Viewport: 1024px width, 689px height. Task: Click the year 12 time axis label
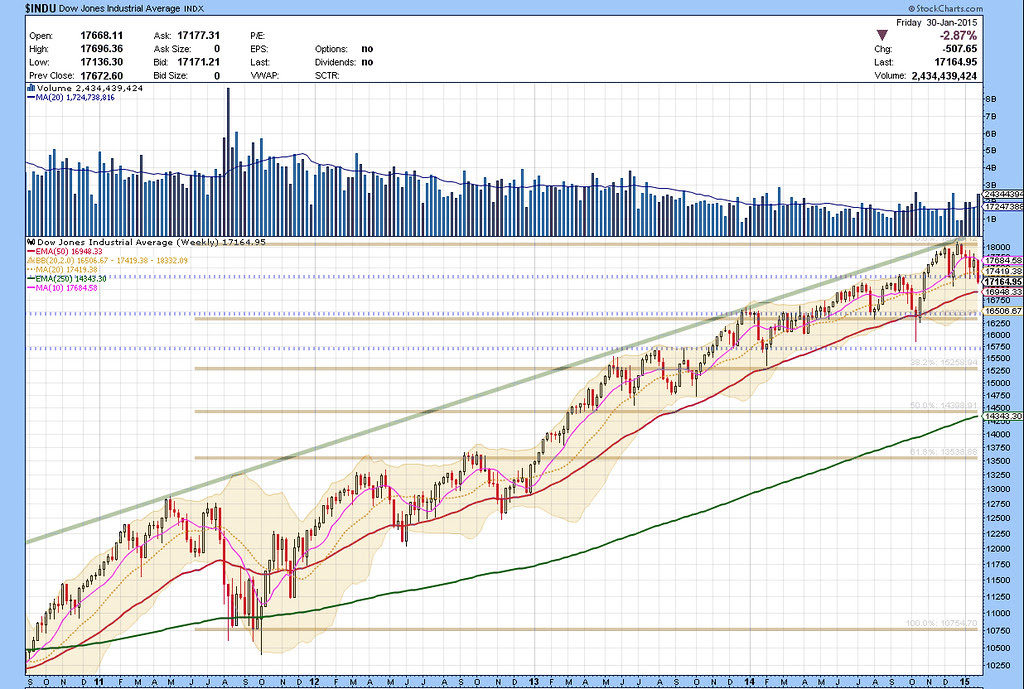(313, 682)
